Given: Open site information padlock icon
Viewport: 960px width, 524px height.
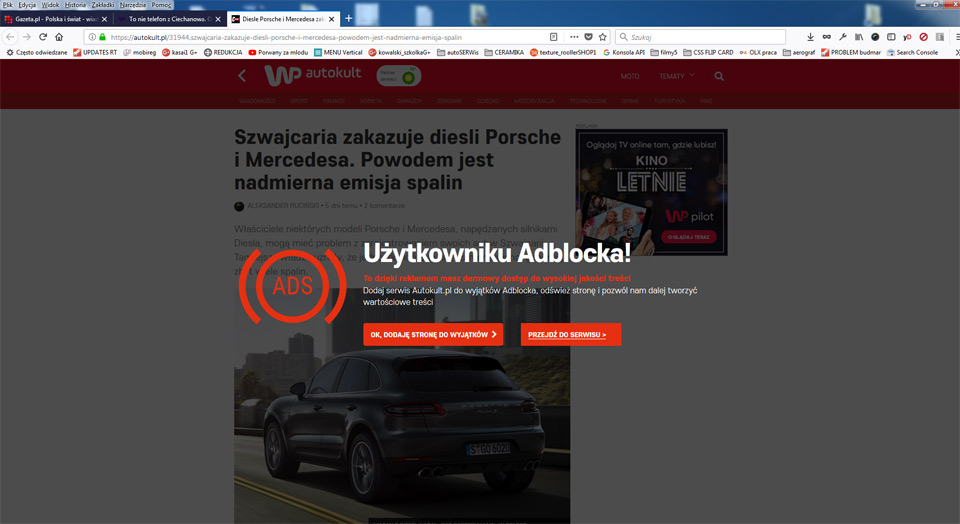Looking at the screenshot, I should pos(102,37).
